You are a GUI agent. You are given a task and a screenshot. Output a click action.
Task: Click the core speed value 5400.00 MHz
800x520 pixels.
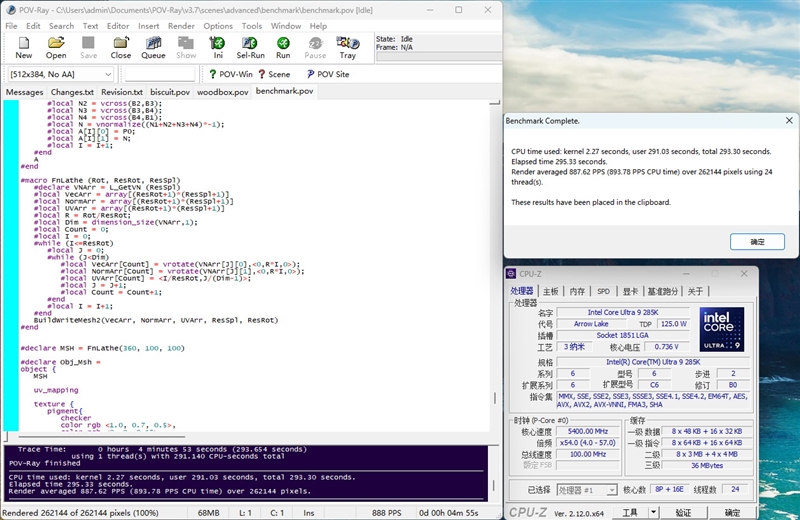pyautogui.click(x=587, y=431)
